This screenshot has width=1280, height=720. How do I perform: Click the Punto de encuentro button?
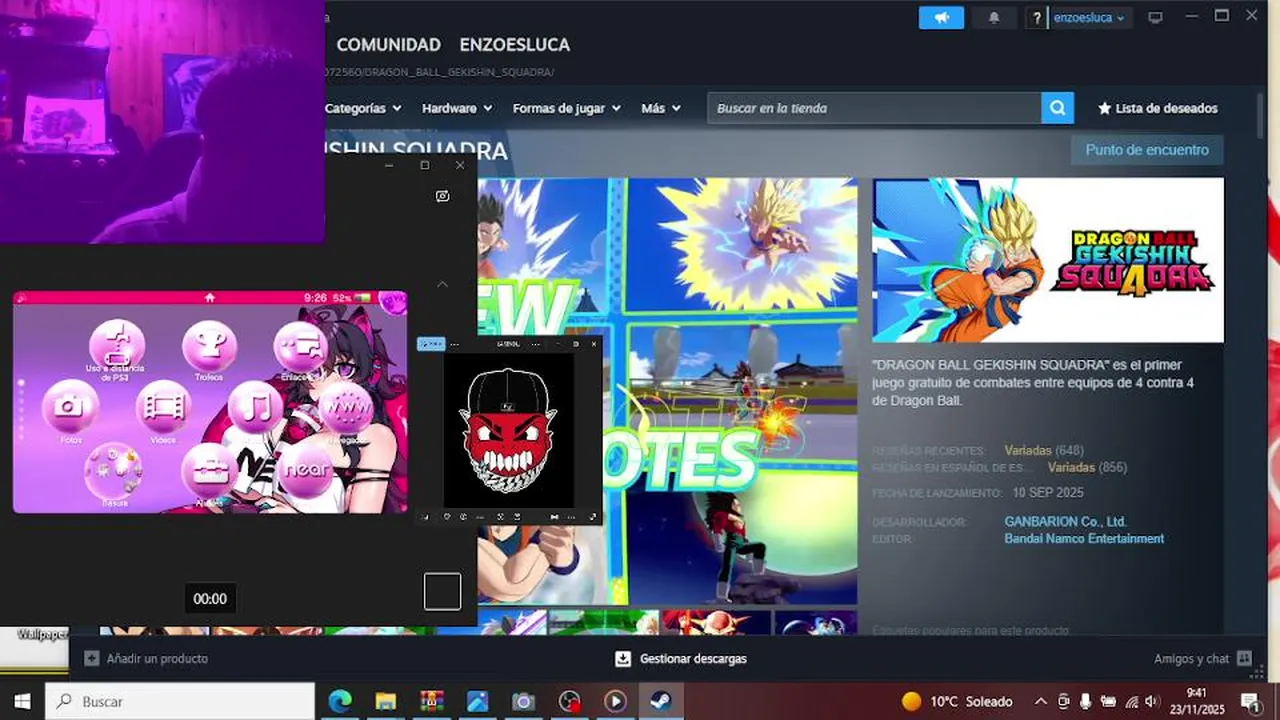(x=1147, y=150)
